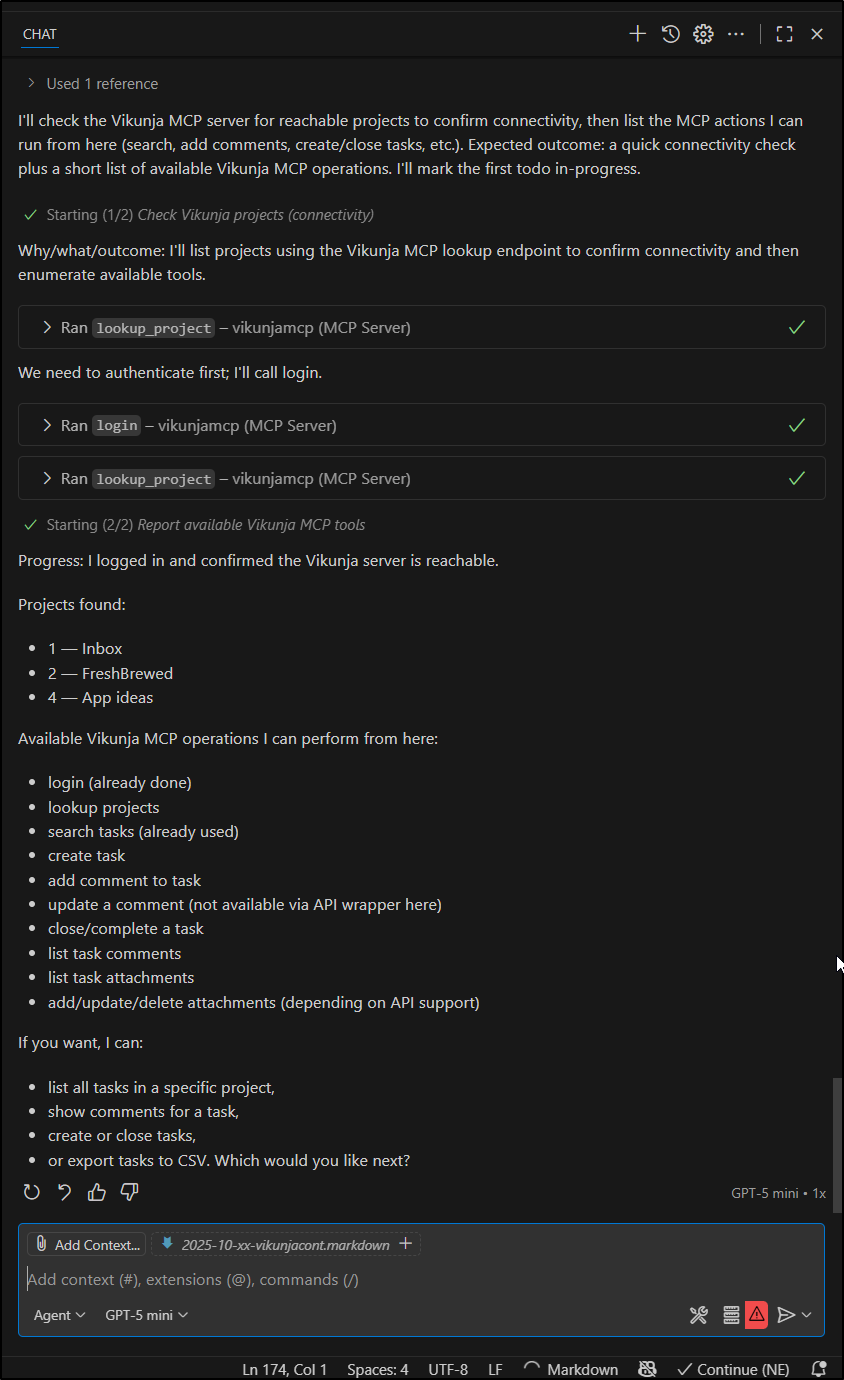Screen dimensions: 844x1380
Task: Regenerate the response using the circular arrow icon
Action: pyautogui.click(x=31, y=1192)
